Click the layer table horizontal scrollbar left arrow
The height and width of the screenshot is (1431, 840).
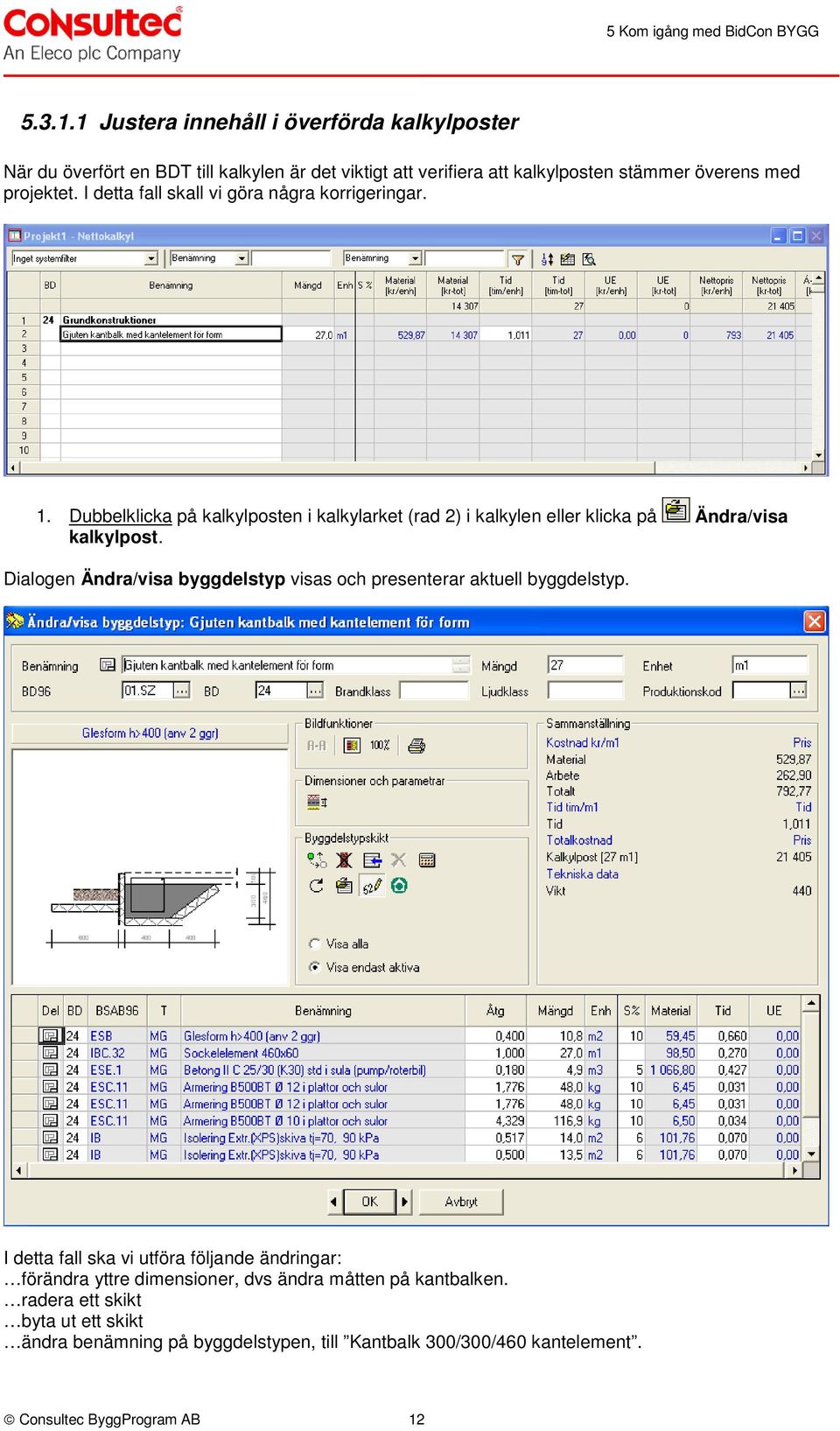18,1170
